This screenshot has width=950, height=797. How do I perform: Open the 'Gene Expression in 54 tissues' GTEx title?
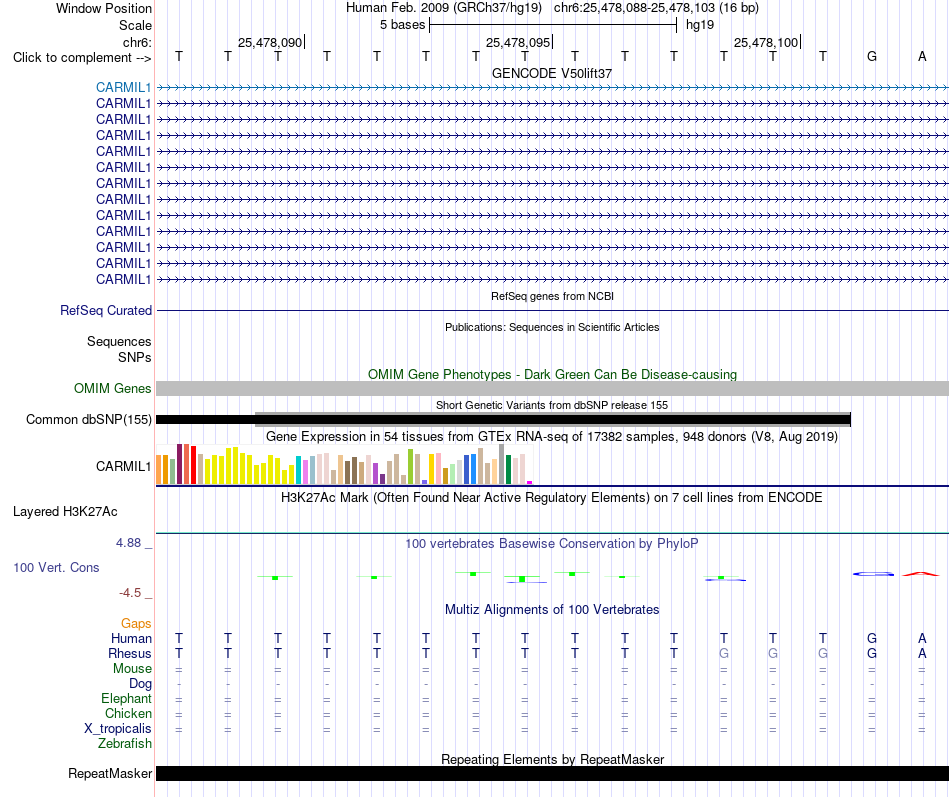552,436
